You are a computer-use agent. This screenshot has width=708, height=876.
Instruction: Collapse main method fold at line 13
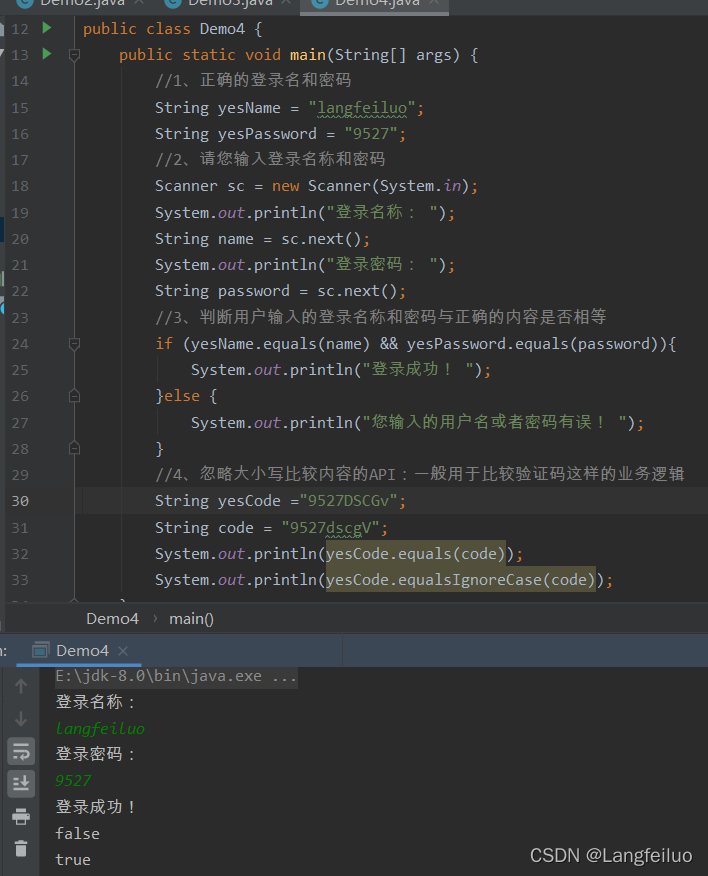pos(74,55)
